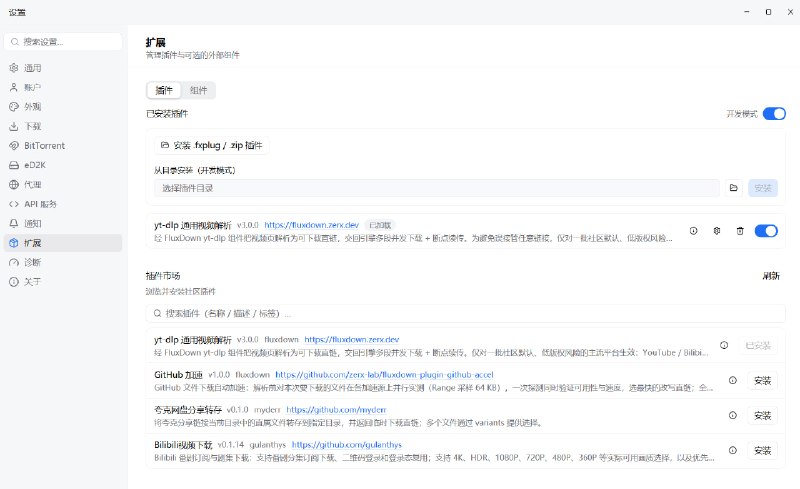Open the 关于 about page

click(x=63, y=281)
